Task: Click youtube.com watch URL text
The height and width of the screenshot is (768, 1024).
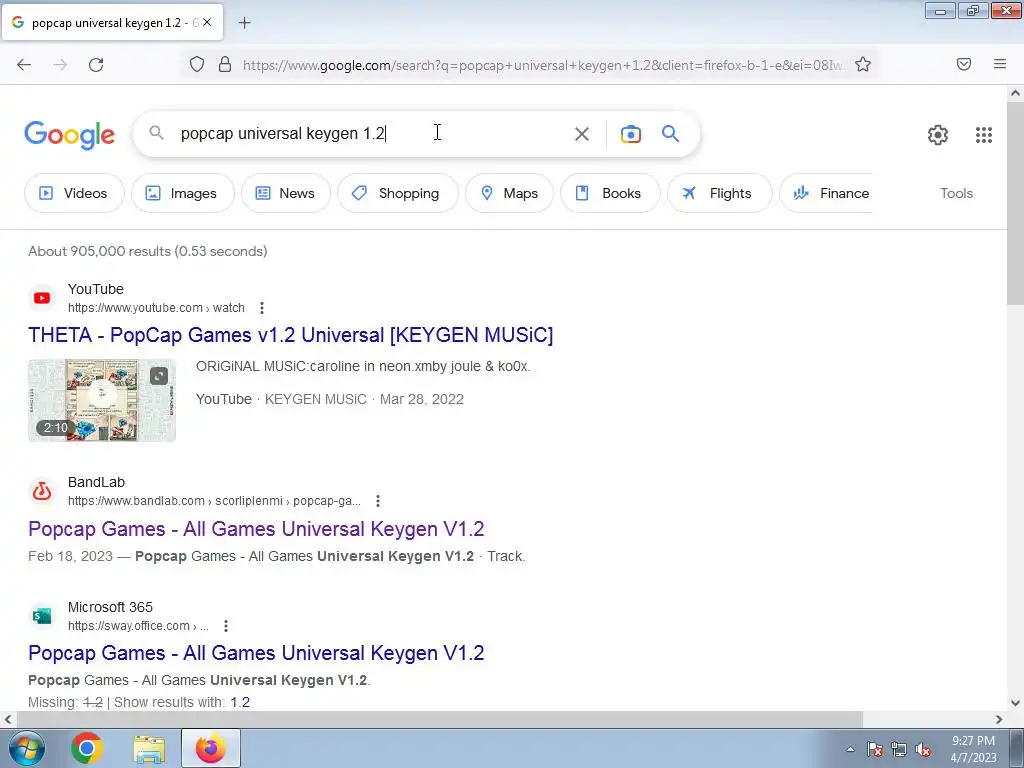Action: coord(156,308)
